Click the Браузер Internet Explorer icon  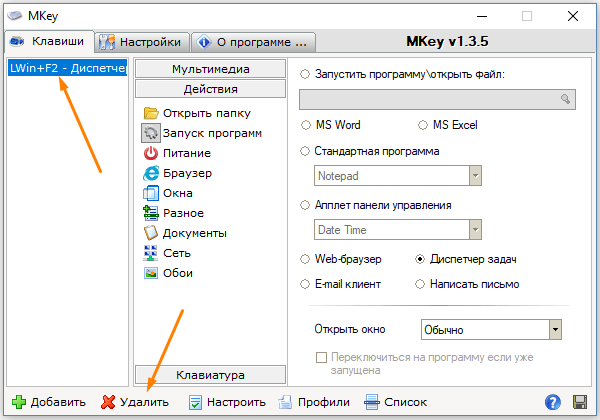coord(151,173)
